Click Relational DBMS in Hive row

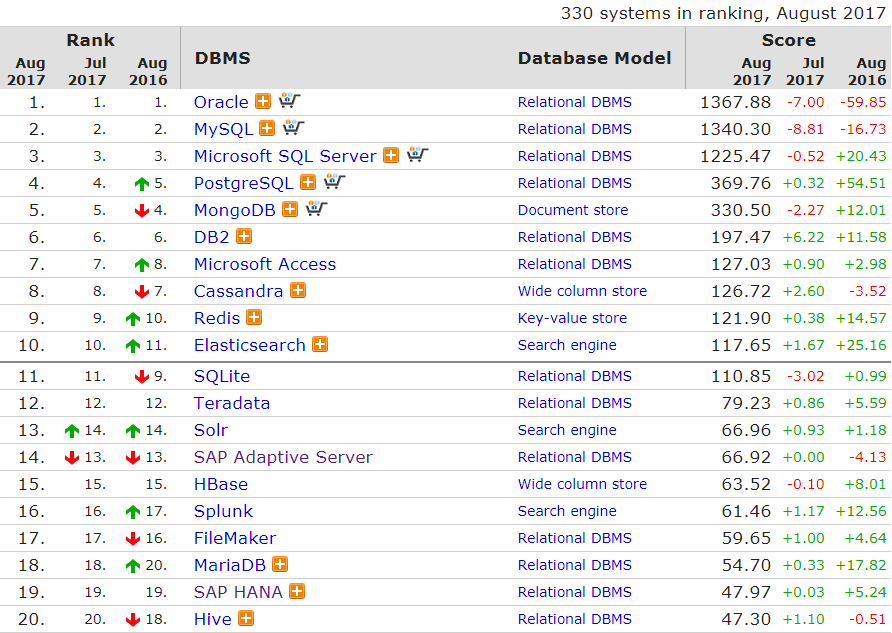coord(575,619)
